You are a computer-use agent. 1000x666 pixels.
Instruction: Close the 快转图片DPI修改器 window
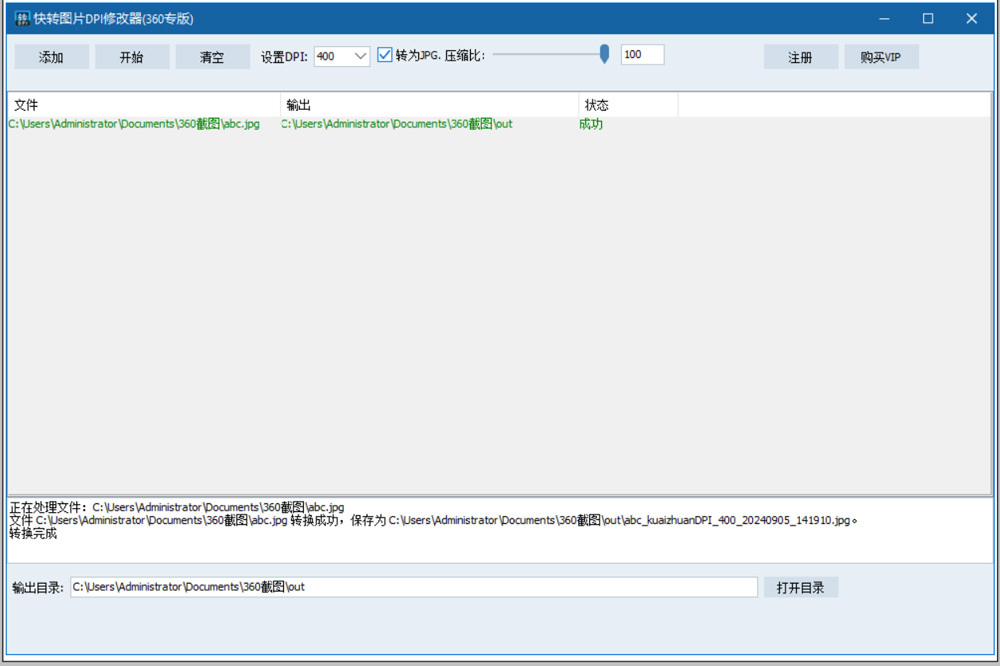click(971, 18)
